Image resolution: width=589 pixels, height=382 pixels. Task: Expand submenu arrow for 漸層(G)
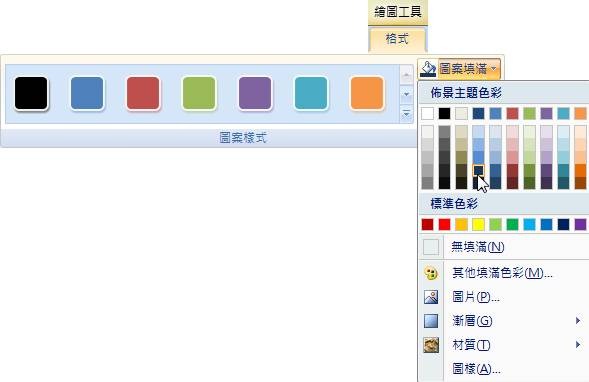578,320
